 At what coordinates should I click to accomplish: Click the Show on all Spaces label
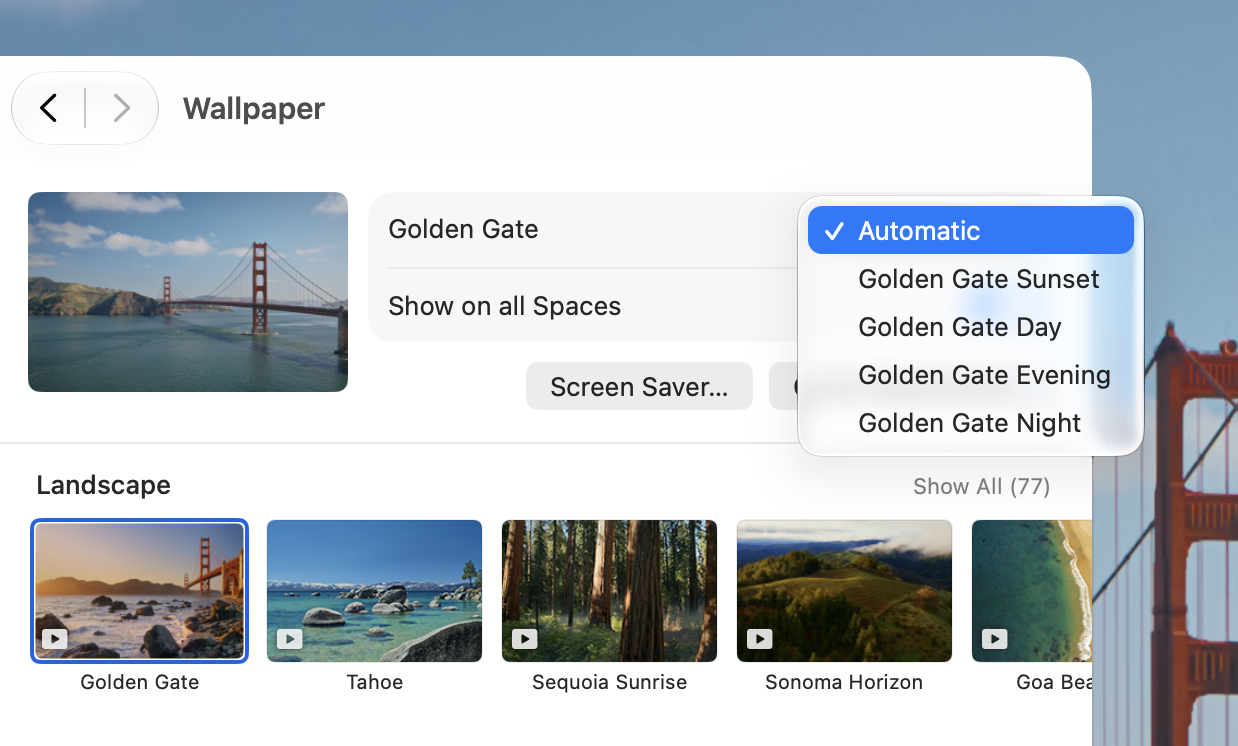[x=504, y=306]
